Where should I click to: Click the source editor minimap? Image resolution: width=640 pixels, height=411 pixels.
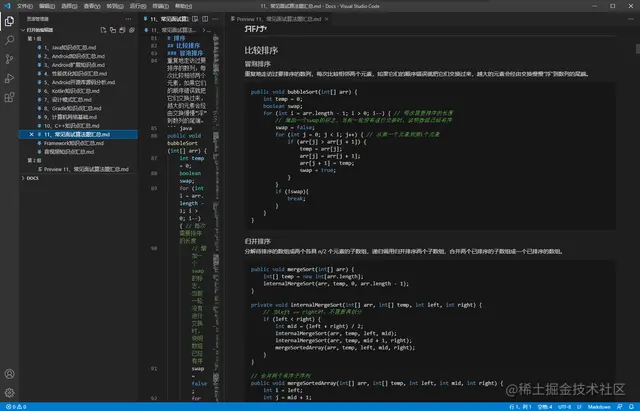click(x=216, y=216)
